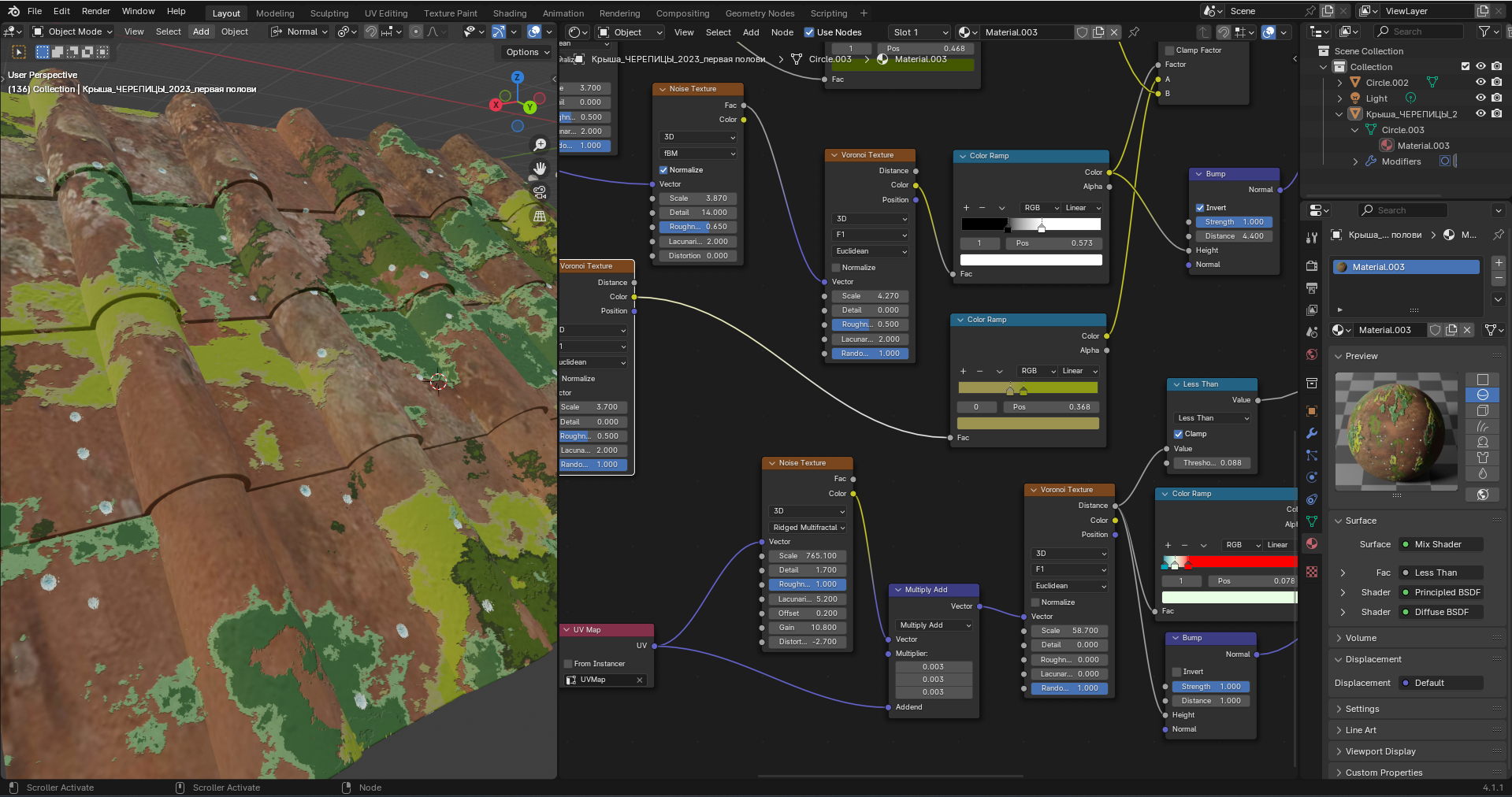Toggle preview world lighting globe icon
Viewport: 1512px width, 797px height.
1483,495
